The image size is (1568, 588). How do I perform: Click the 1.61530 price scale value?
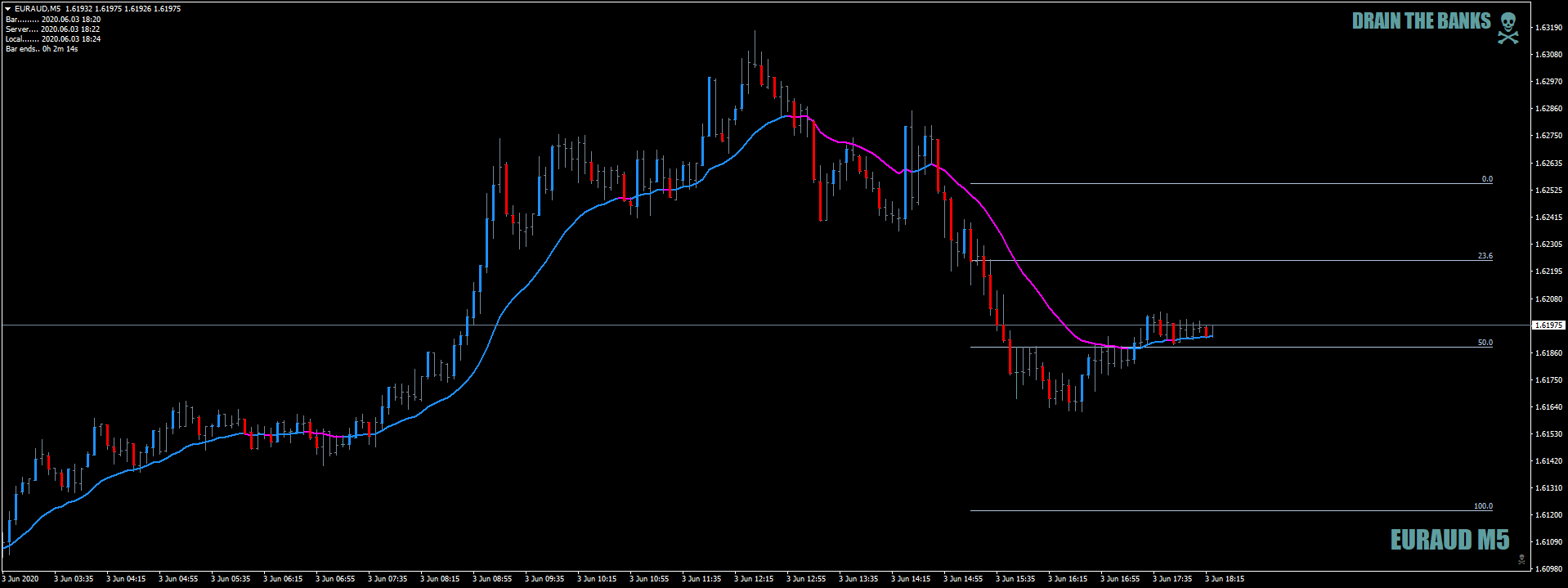1549,434
